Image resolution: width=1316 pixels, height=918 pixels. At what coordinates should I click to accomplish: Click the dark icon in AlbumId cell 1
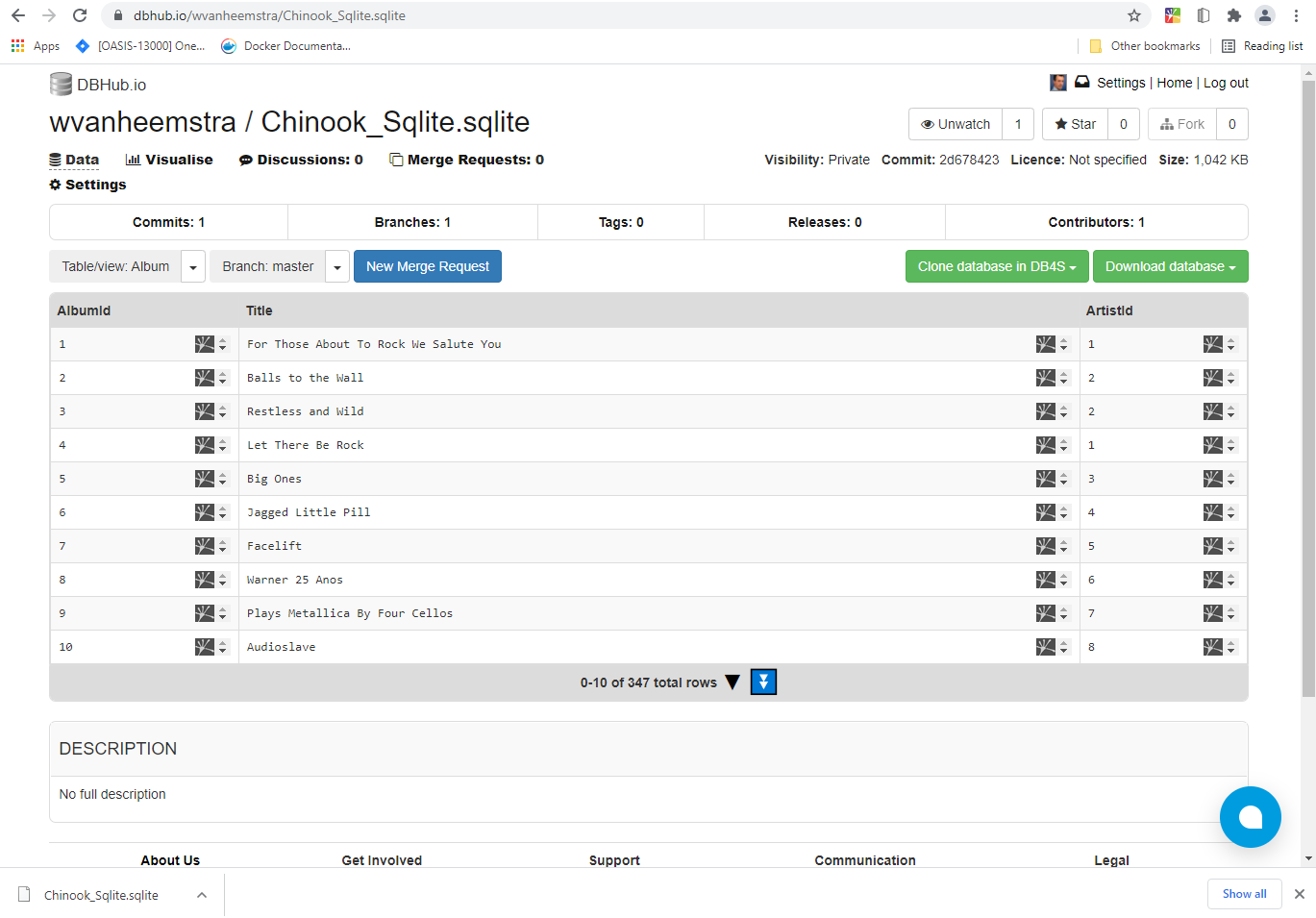tap(205, 344)
